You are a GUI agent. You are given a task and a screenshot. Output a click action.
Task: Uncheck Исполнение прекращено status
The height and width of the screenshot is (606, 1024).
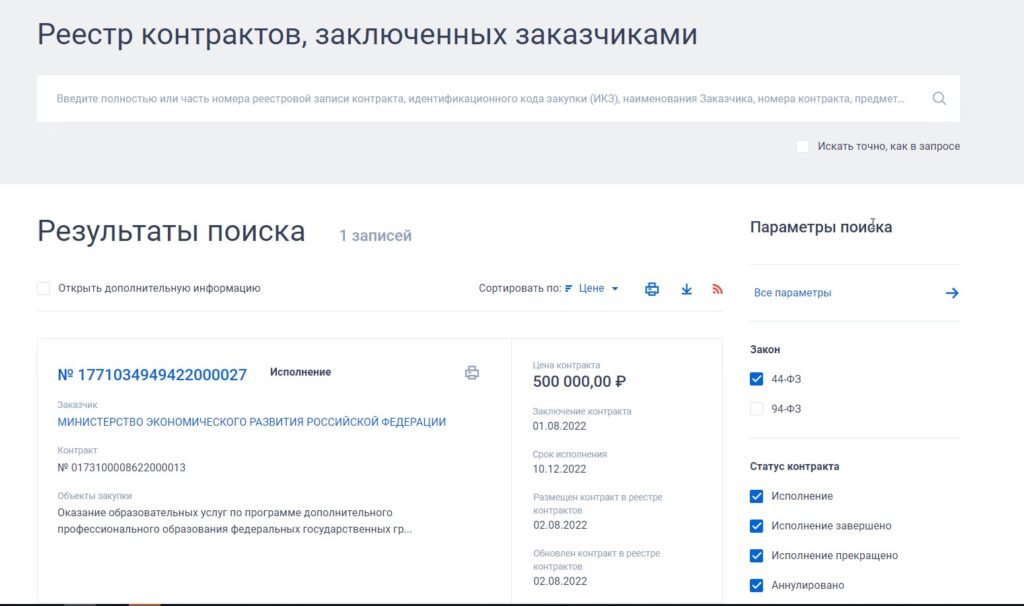point(756,556)
